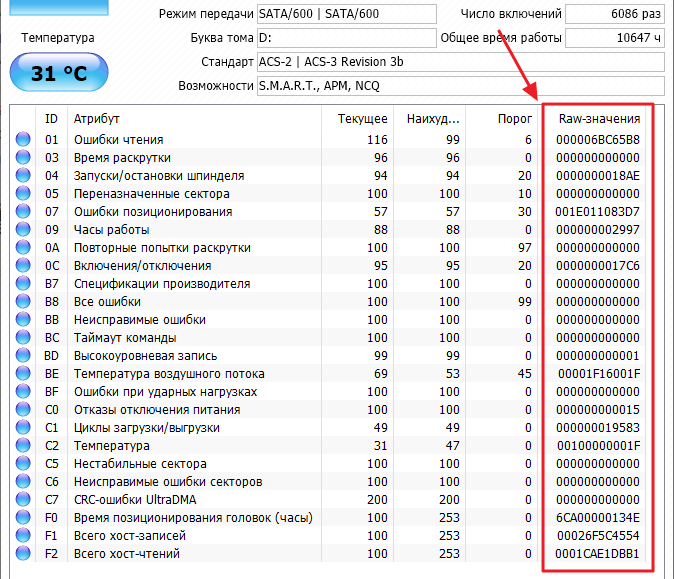Click the blue status icon for Ошибки чтения

point(23,140)
